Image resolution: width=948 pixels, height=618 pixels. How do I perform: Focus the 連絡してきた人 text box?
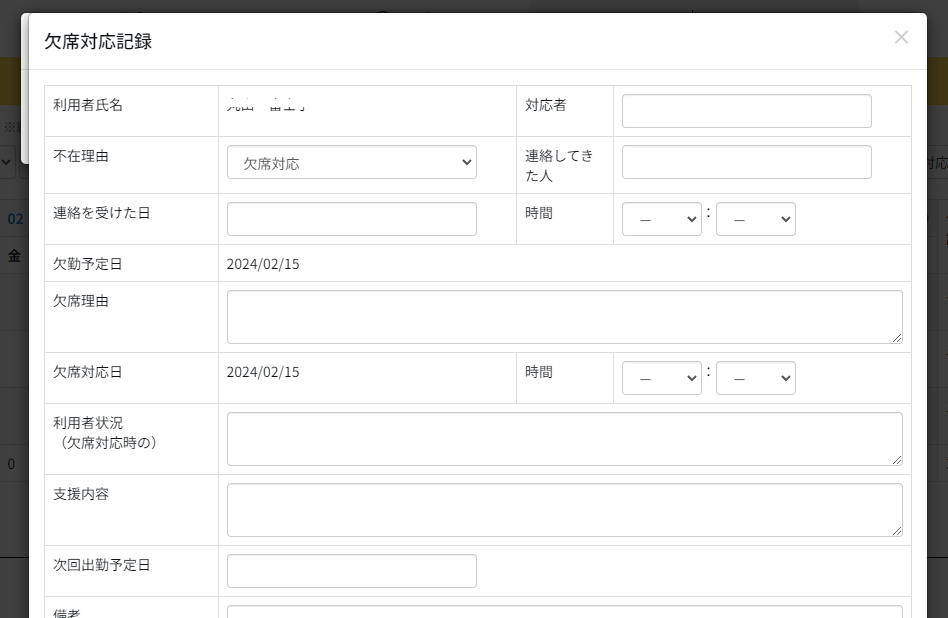point(746,162)
